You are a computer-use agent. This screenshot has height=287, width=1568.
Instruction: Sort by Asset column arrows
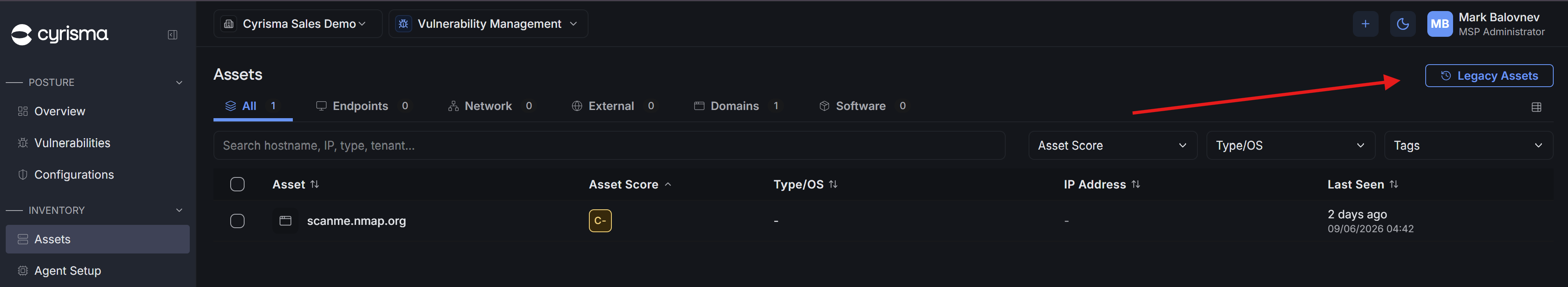pos(314,184)
